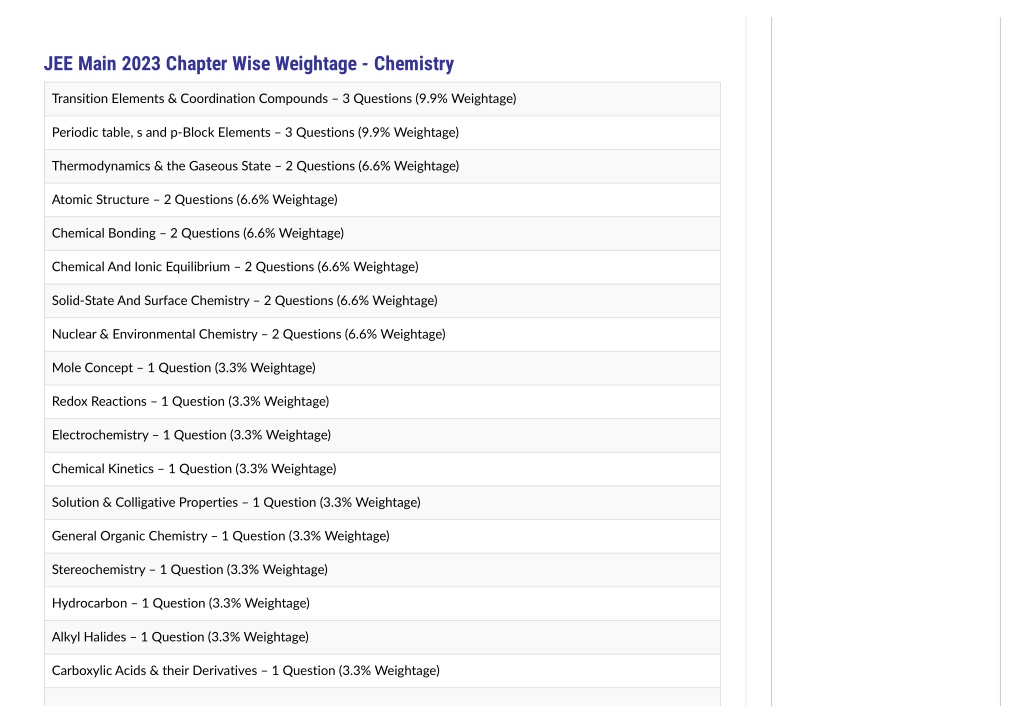
Task: Select the 'Thermodynamics & the Gaseous State' row
Action: [x=382, y=166]
